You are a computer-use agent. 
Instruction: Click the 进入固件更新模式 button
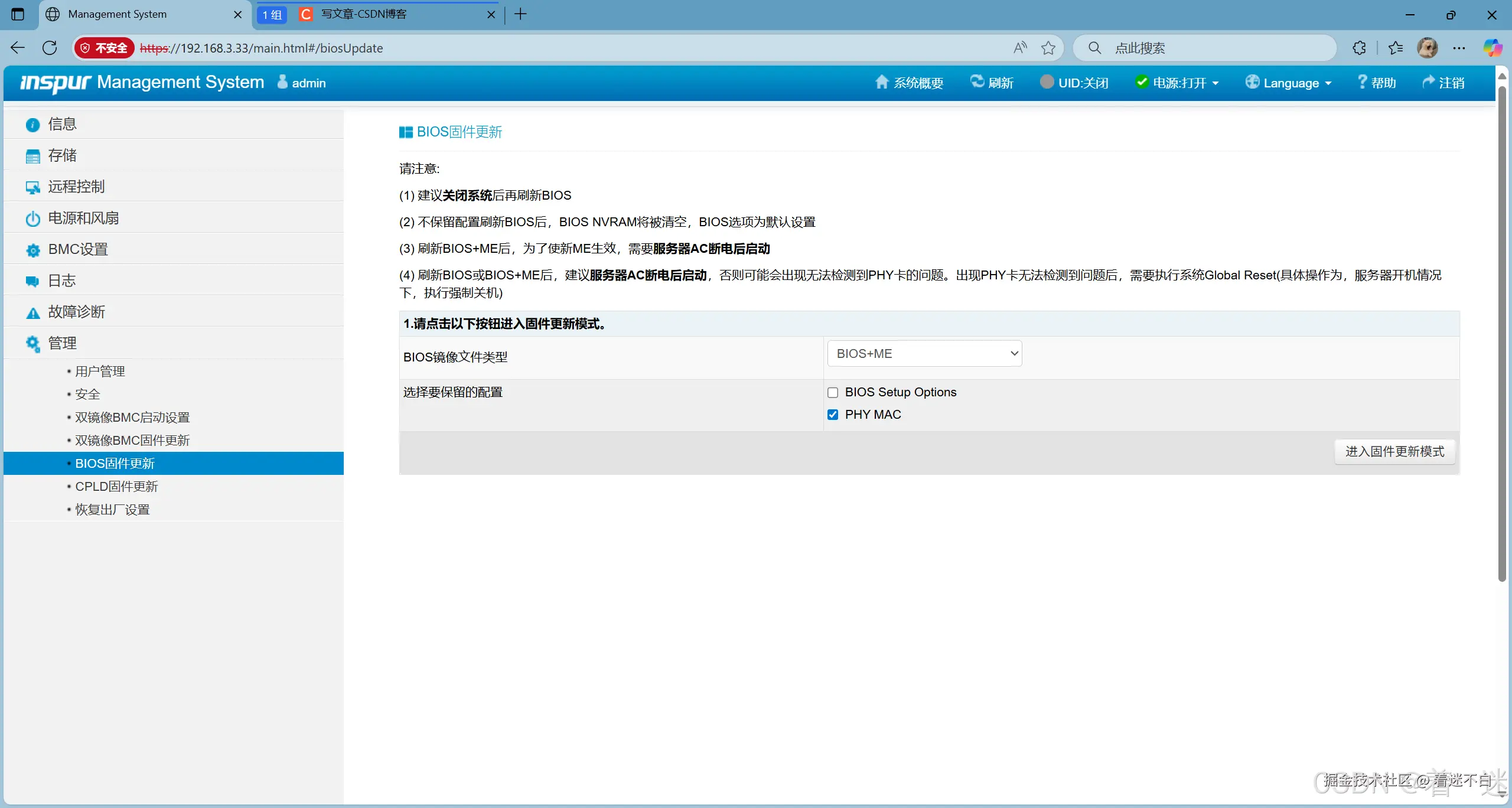1394,451
